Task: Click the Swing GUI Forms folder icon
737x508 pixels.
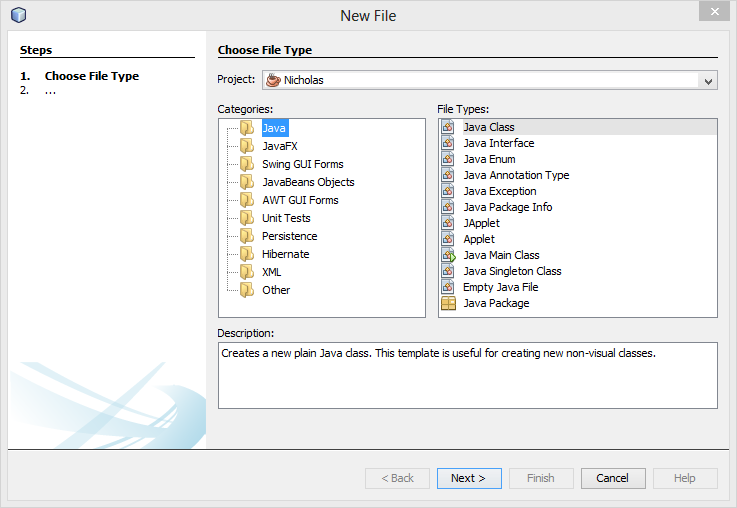Action: [x=247, y=164]
